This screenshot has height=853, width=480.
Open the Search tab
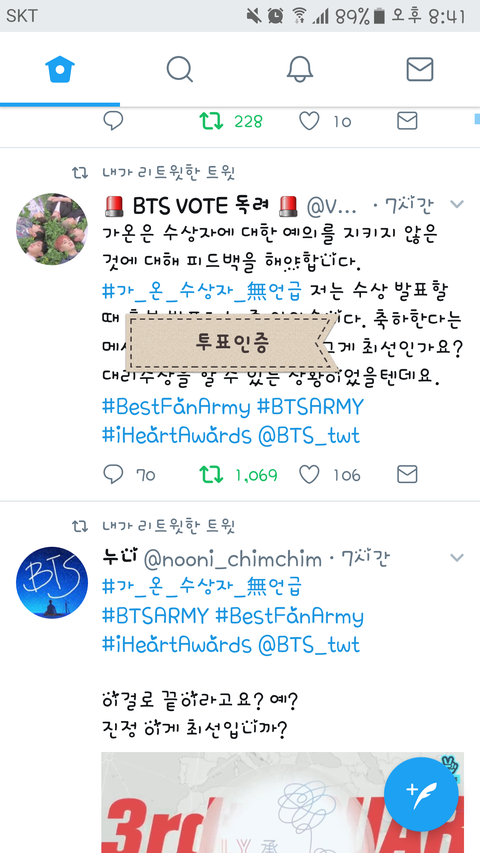tap(180, 69)
